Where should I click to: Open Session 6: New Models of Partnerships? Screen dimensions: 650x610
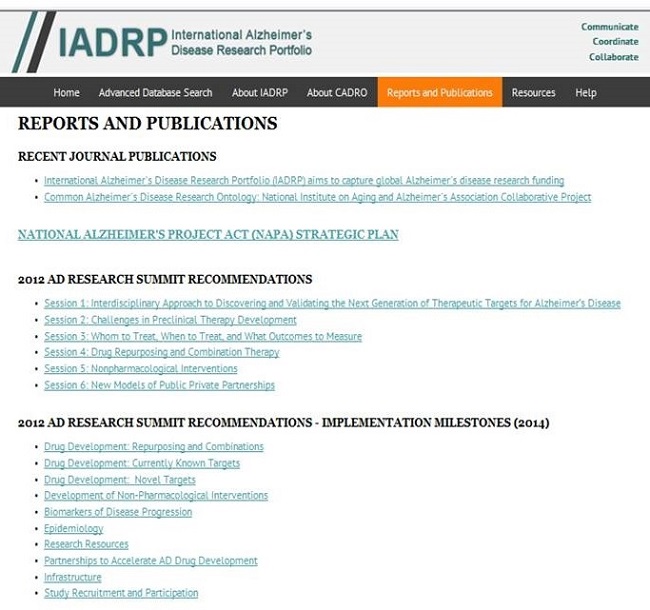click(159, 385)
